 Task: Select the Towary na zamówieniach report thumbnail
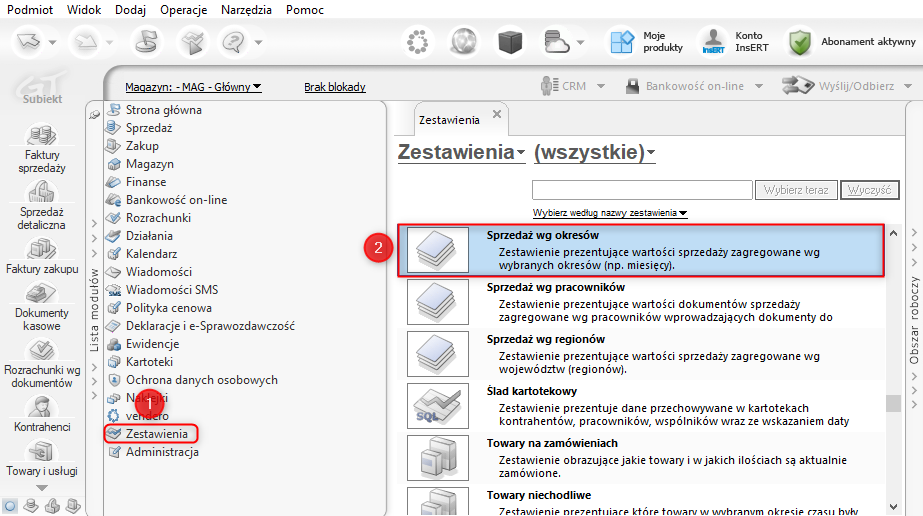tap(437, 458)
